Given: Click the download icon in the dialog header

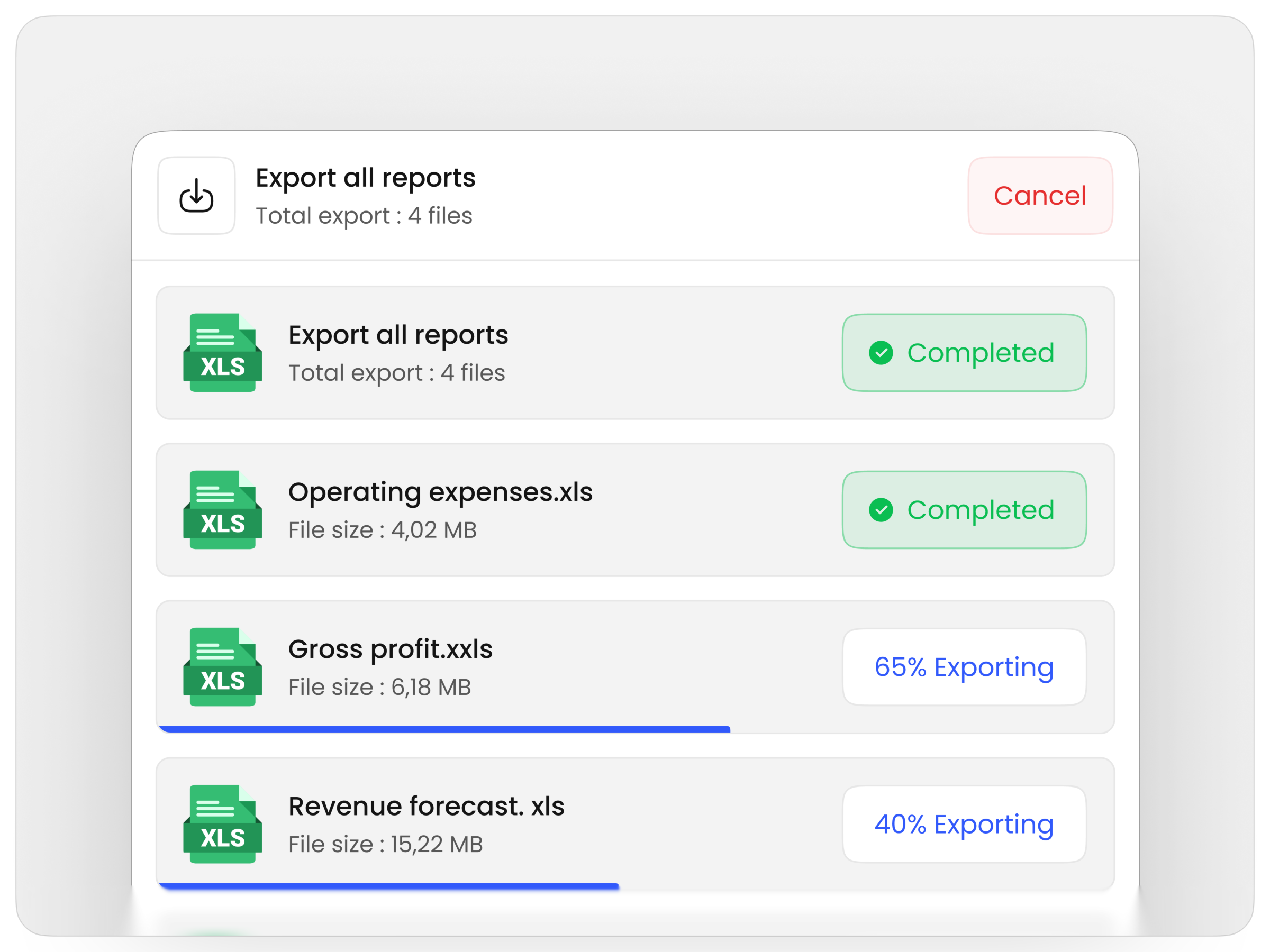Looking at the screenshot, I should 196,196.
